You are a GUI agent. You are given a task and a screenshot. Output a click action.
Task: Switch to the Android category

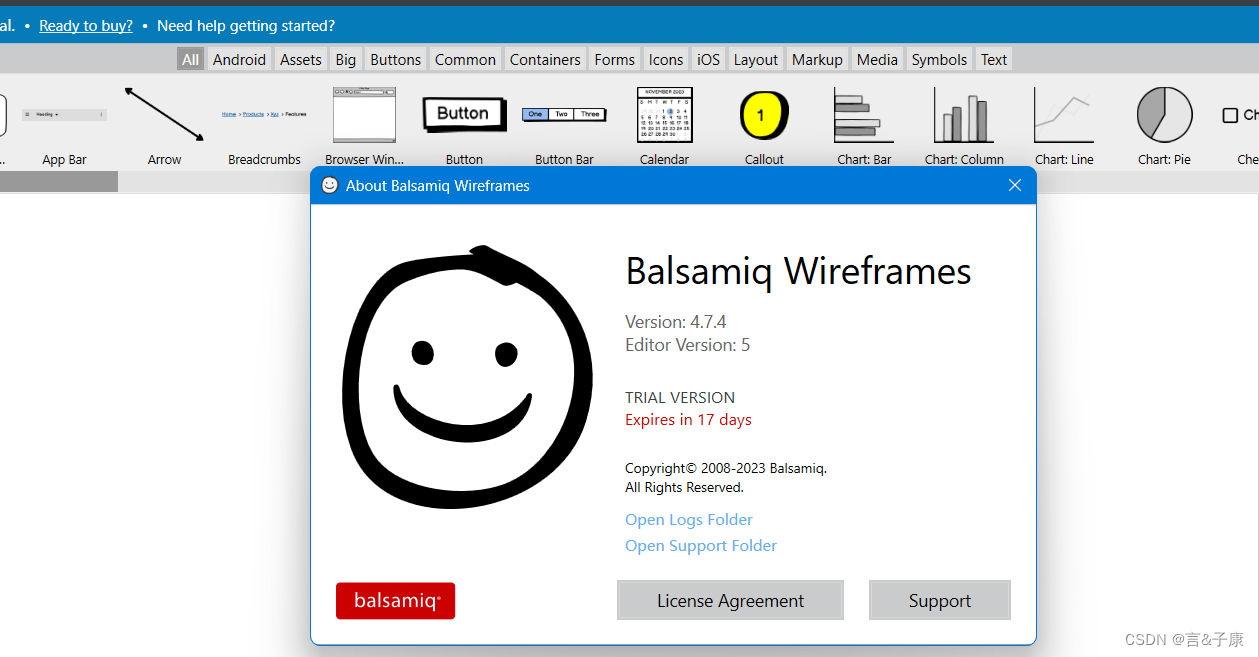coord(239,59)
